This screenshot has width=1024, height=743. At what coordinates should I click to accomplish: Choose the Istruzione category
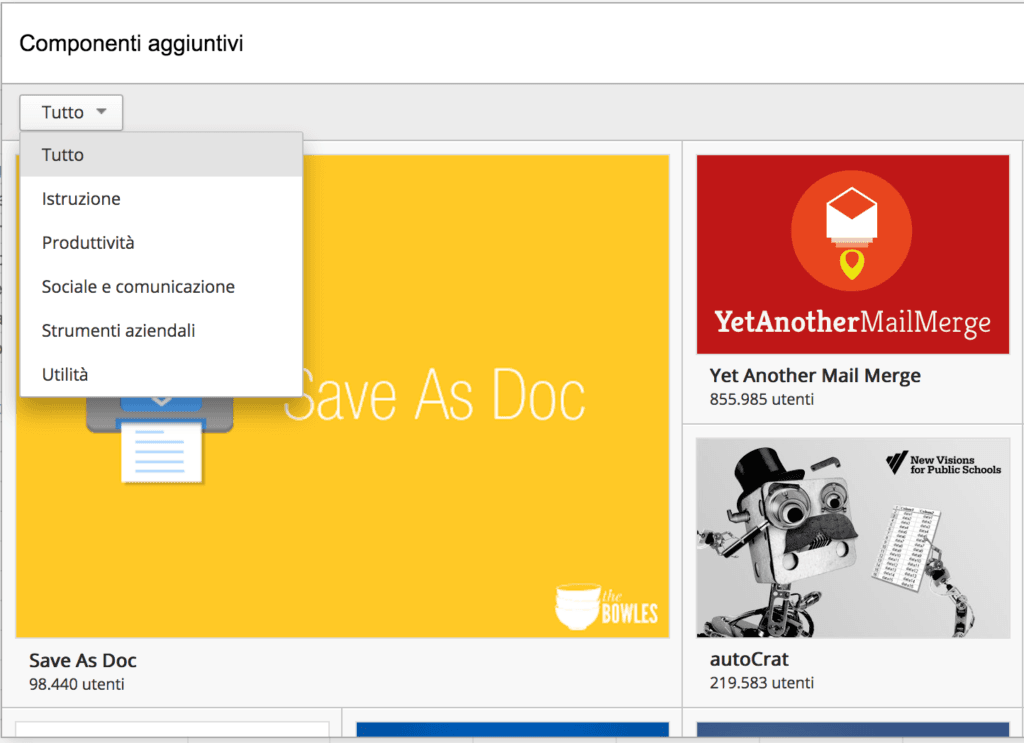161,198
